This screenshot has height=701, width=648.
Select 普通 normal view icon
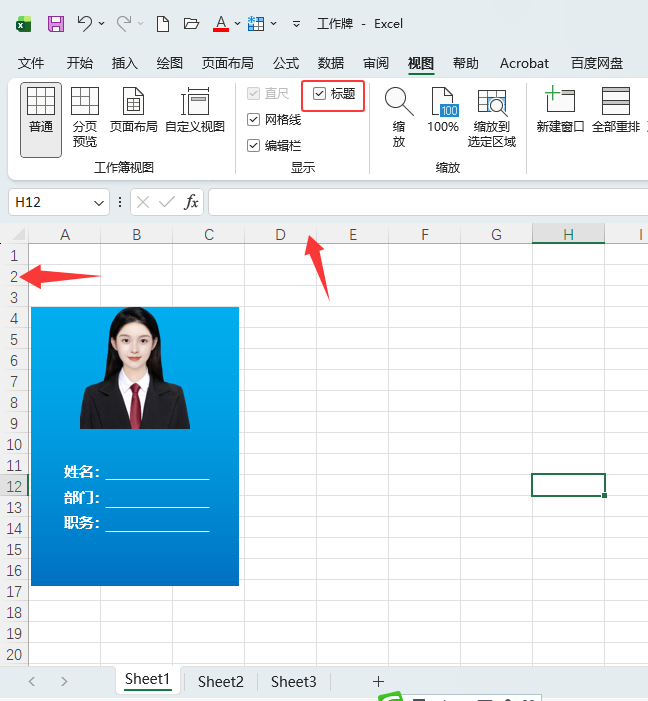point(41,119)
